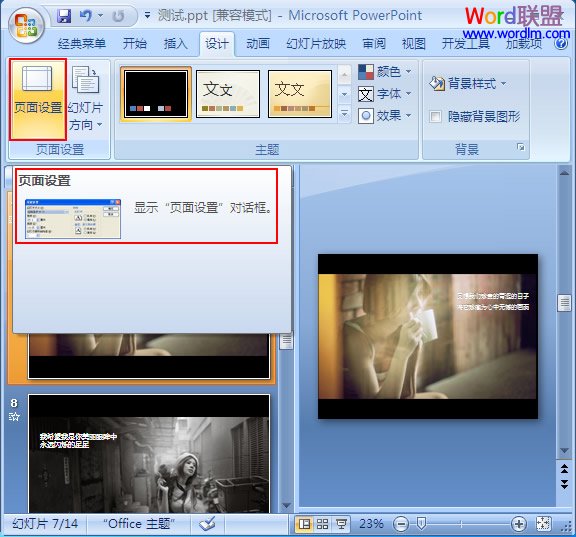
Task: Switch to the 开始 tab
Action: (134, 44)
